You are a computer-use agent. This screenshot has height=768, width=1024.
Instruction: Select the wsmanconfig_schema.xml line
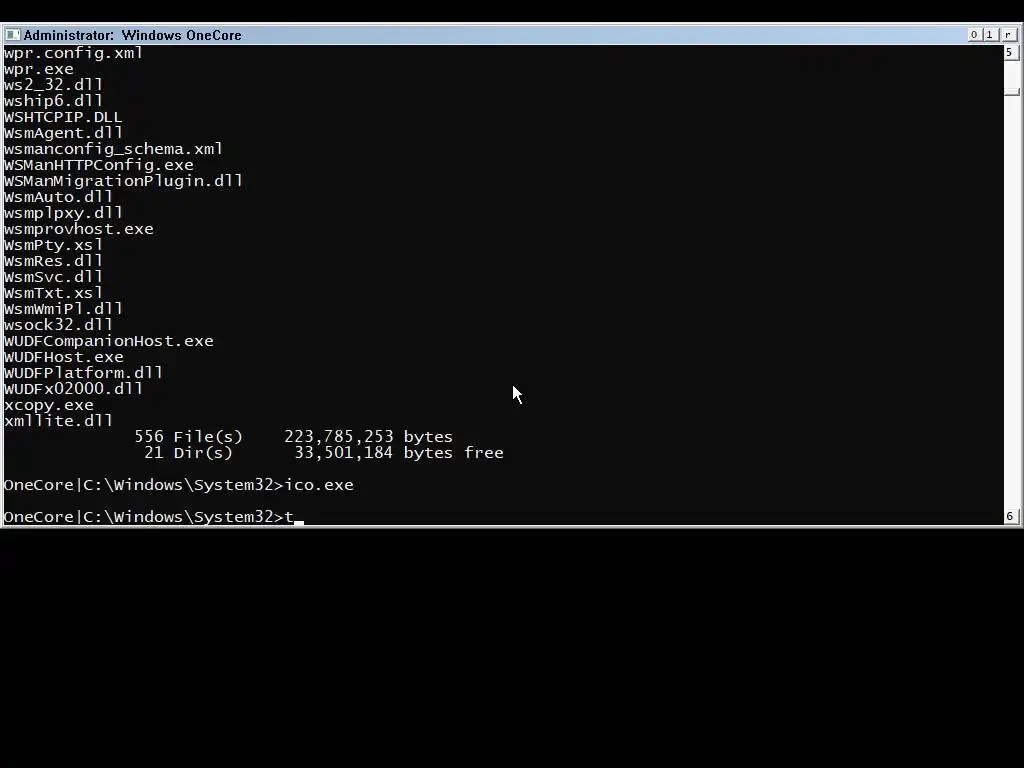[113, 149]
